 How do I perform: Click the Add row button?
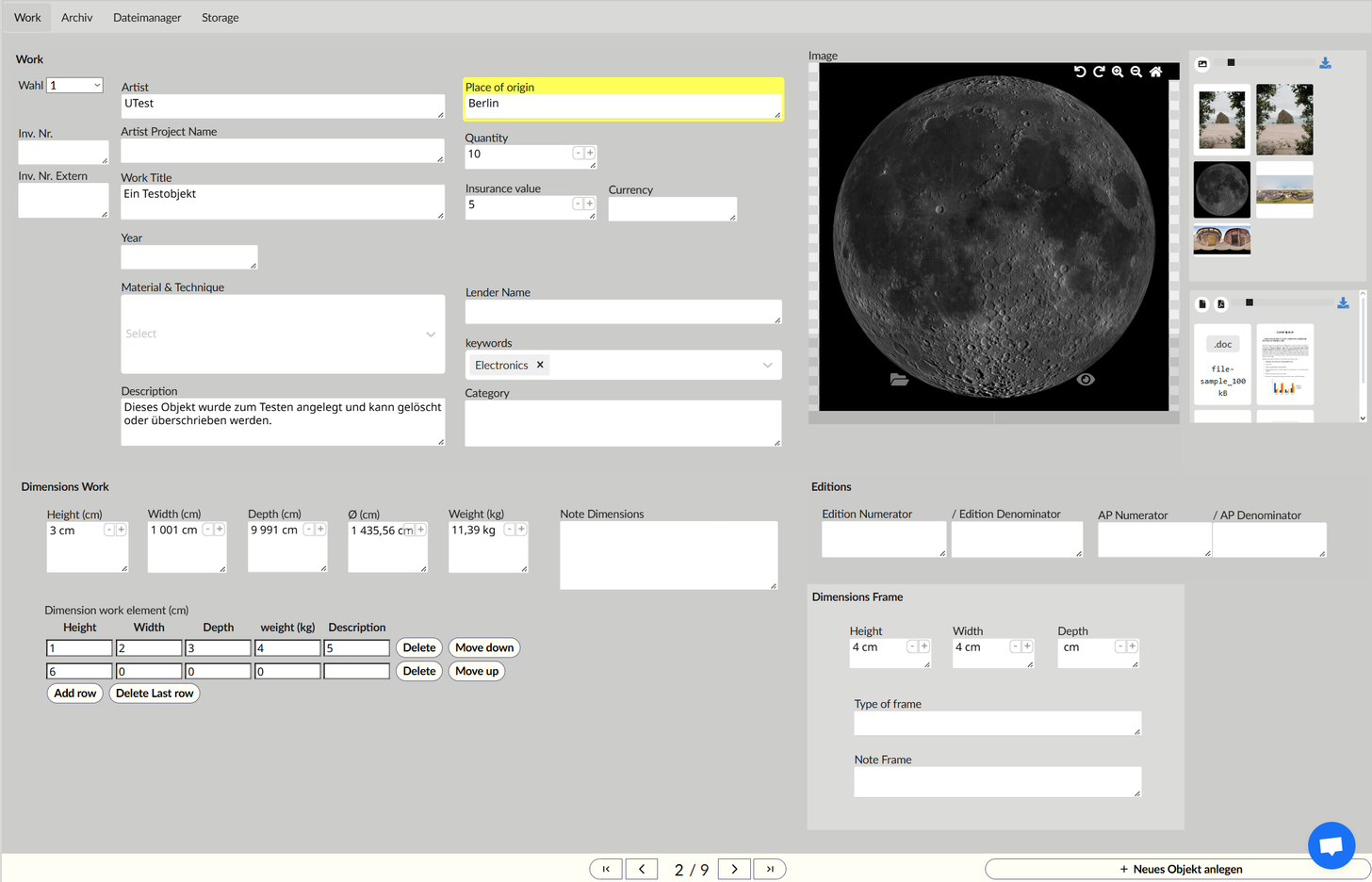point(75,694)
